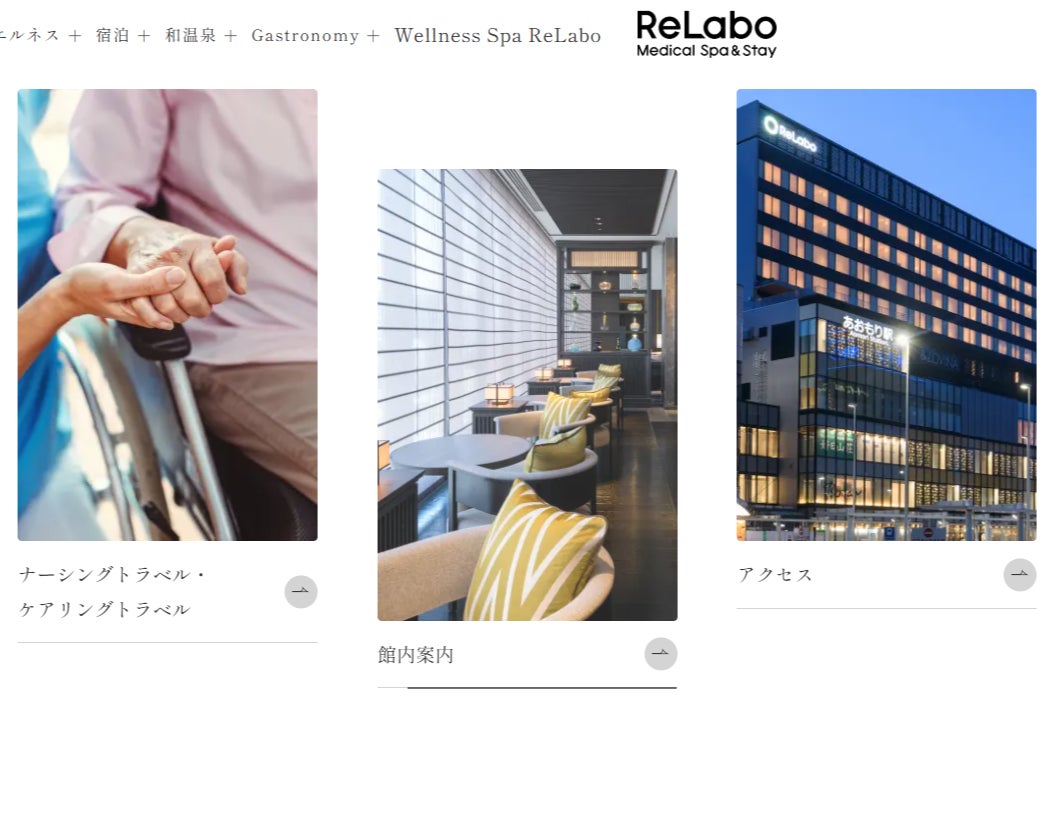Expand the Gastronomy menu plus sign

[x=373, y=36]
